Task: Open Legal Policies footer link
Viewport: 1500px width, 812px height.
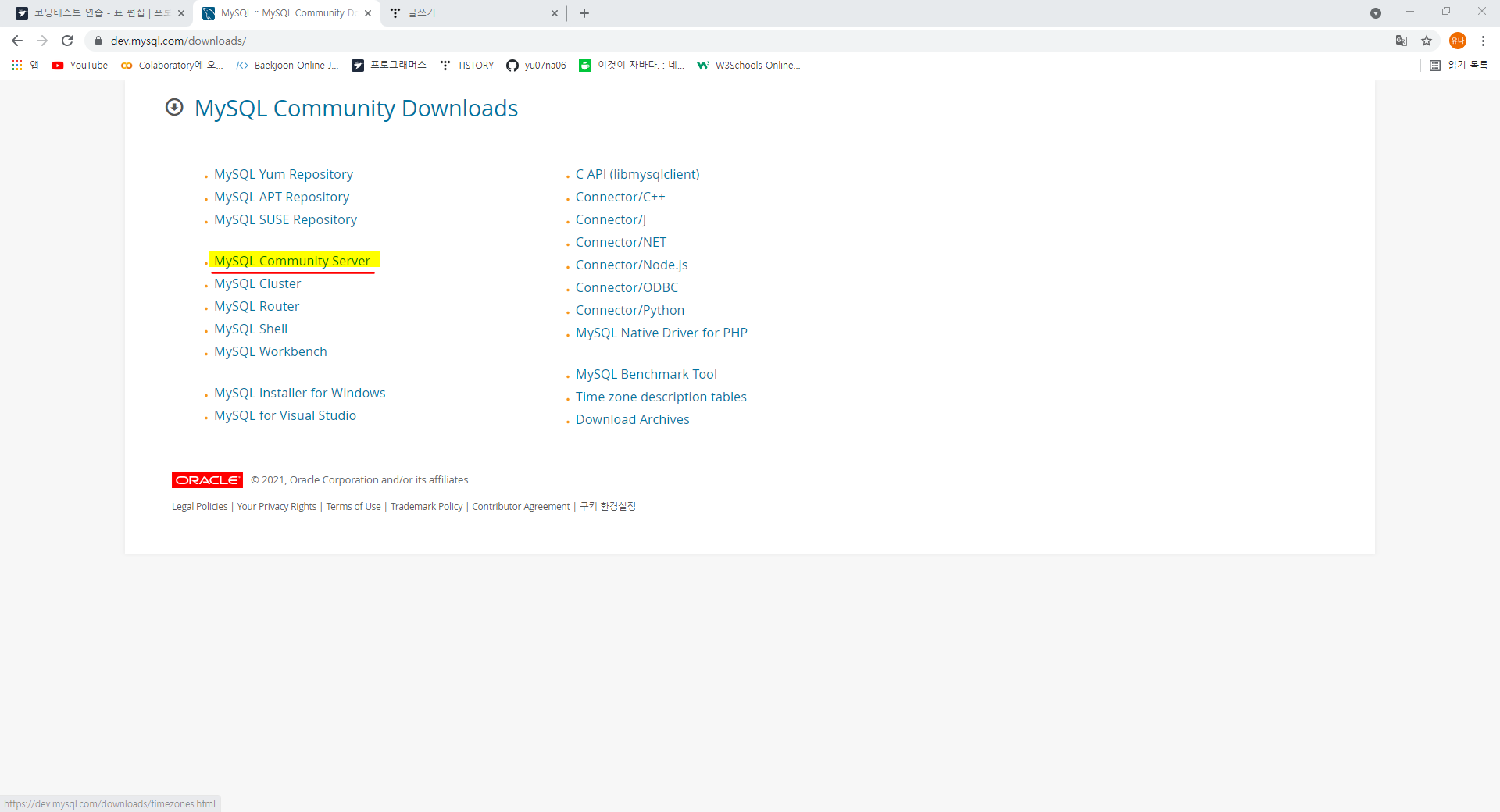Action: pos(200,507)
